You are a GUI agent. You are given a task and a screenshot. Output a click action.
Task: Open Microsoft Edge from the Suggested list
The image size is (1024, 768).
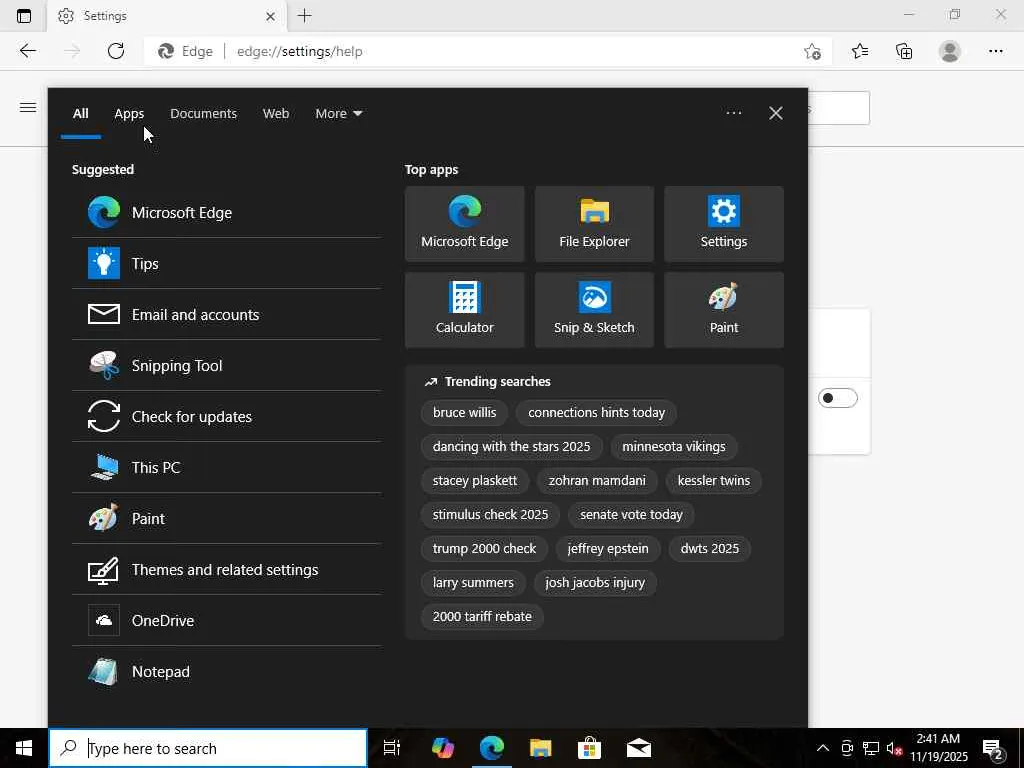click(226, 212)
